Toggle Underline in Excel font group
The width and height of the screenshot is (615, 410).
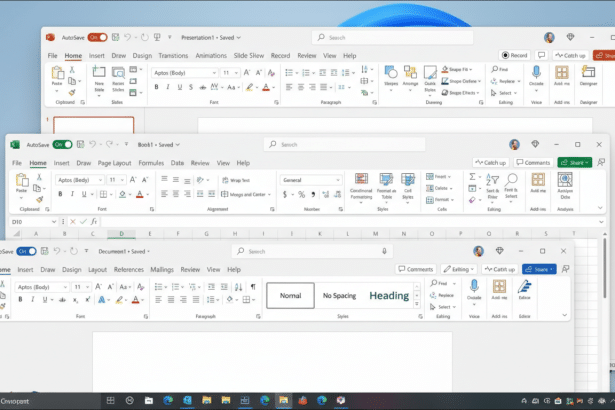click(84, 194)
